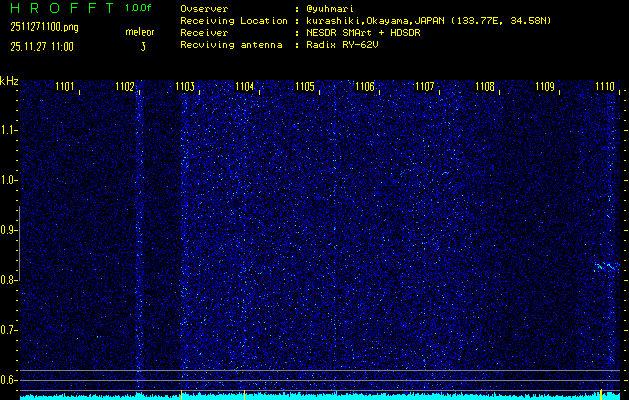Click the 1109 time marker
This screenshot has height=400, width=629.
pyautogui.click(x=545, y=87)
